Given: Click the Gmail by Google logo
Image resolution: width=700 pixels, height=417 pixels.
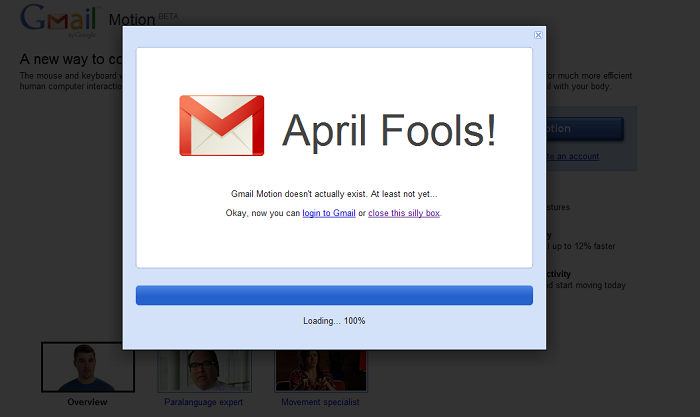Looking at the screenshot, I should [59, 21].
